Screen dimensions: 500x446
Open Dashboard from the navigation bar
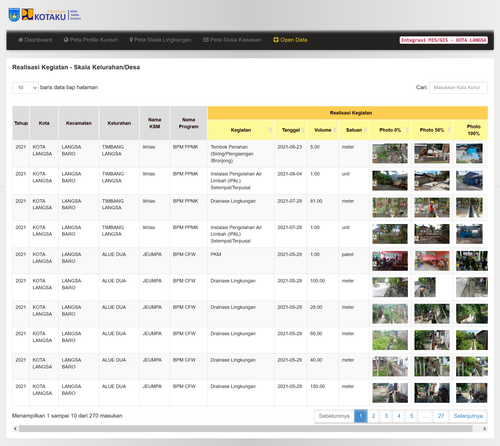click(x=35, y=40)
